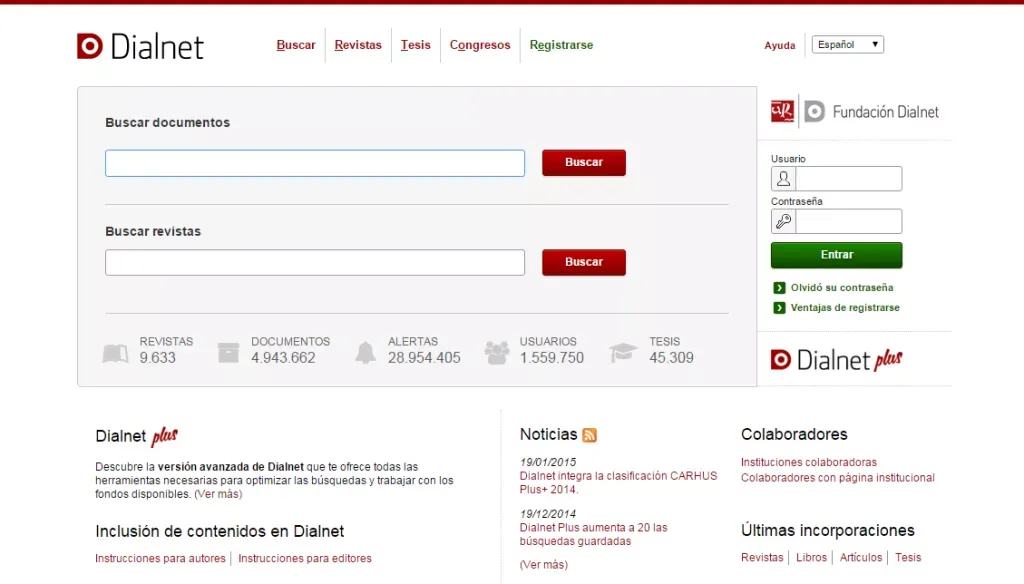Image resolution: width=1024 pixels, height=584 pixels.
Task: Open the Ventajas de registrarse link
Action: tap(845, 308)
